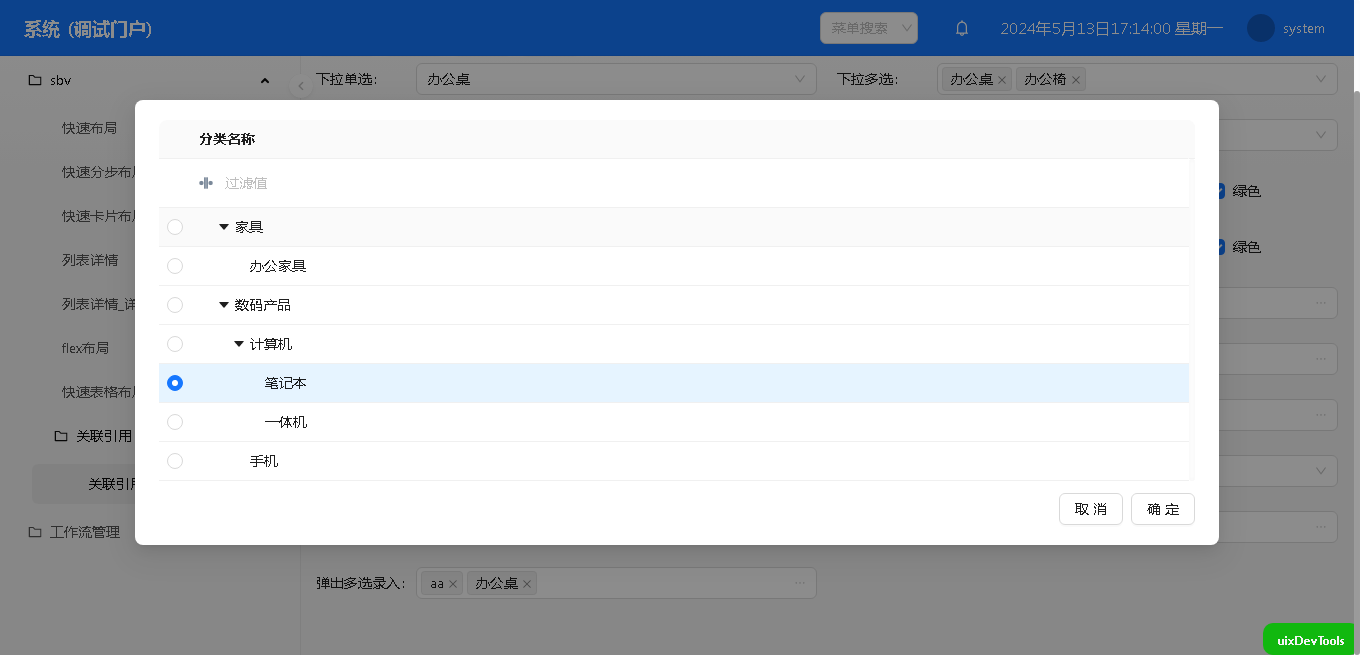Click the filter icon beside 过滤值
Image resolution: width=1360 pixels, height=655 pixels.
coord(206,183)
